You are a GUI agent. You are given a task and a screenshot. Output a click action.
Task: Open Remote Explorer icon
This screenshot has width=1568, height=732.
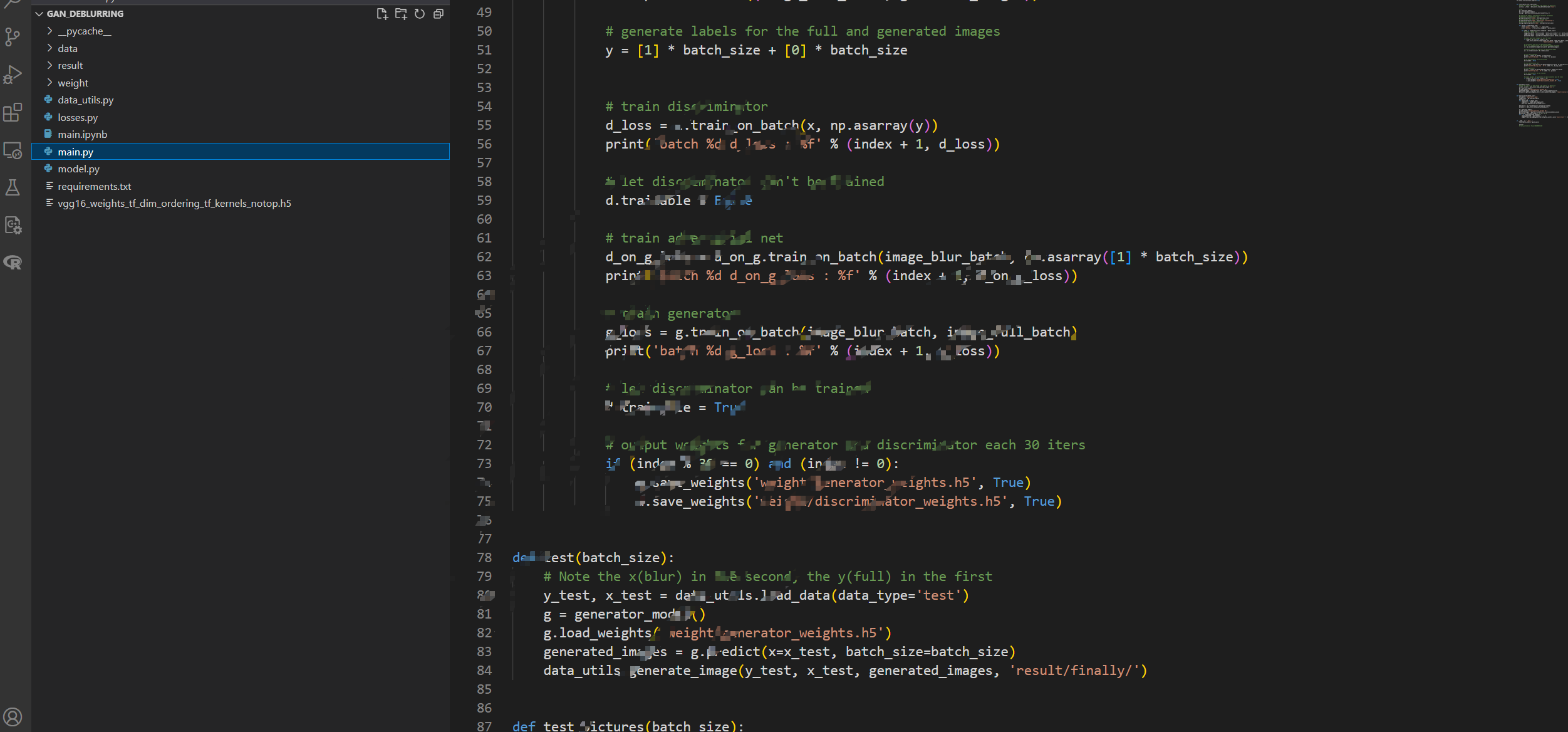(13, 150)
